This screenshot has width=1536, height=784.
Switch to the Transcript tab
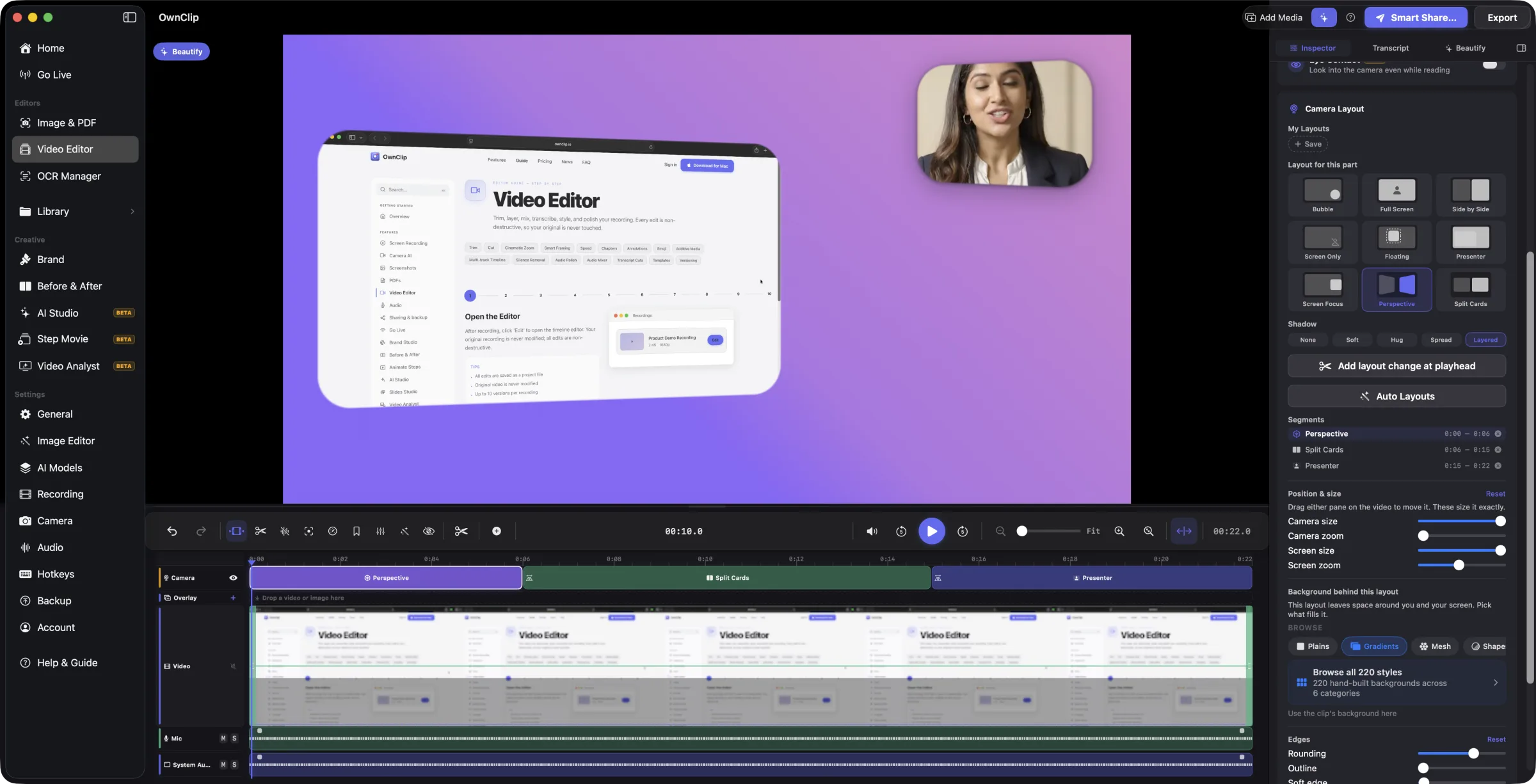1390,48
